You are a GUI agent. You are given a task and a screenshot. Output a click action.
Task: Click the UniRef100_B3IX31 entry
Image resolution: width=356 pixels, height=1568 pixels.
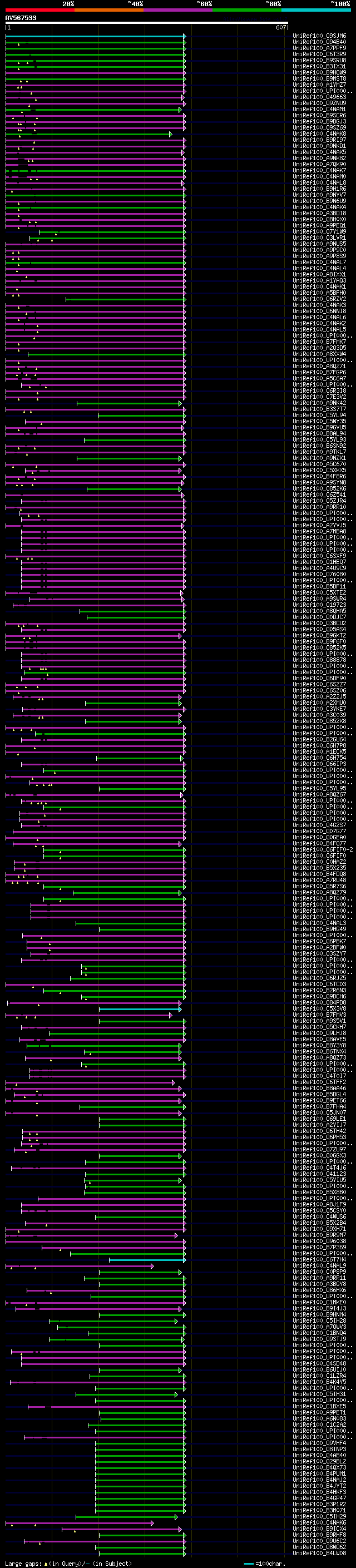319,66
